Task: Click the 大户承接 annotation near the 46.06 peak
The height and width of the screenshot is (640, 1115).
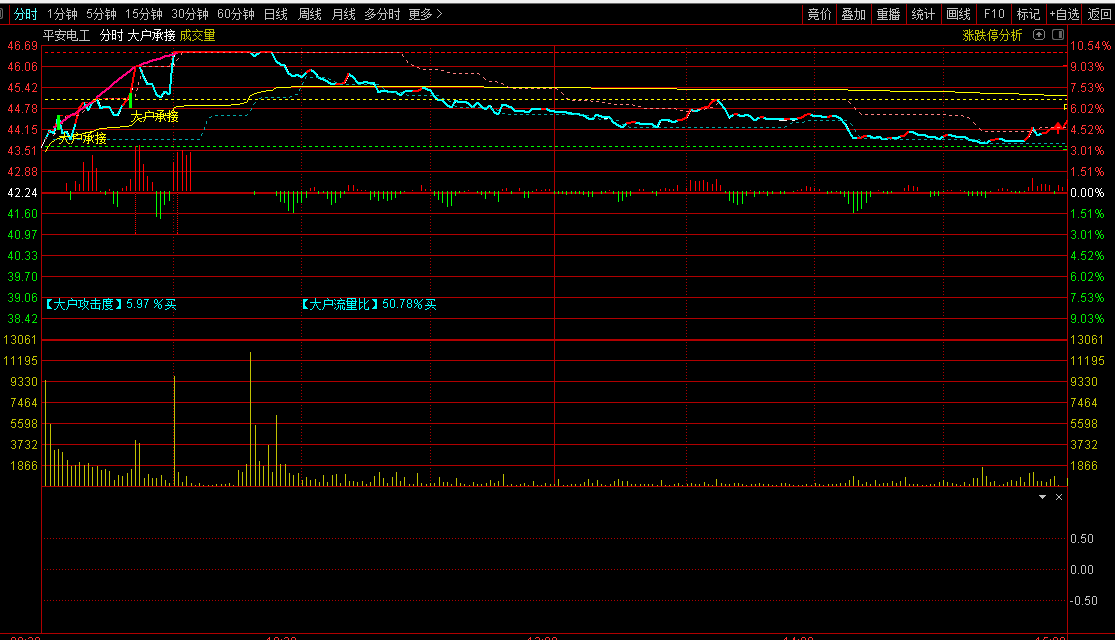Action: [154, 117]
